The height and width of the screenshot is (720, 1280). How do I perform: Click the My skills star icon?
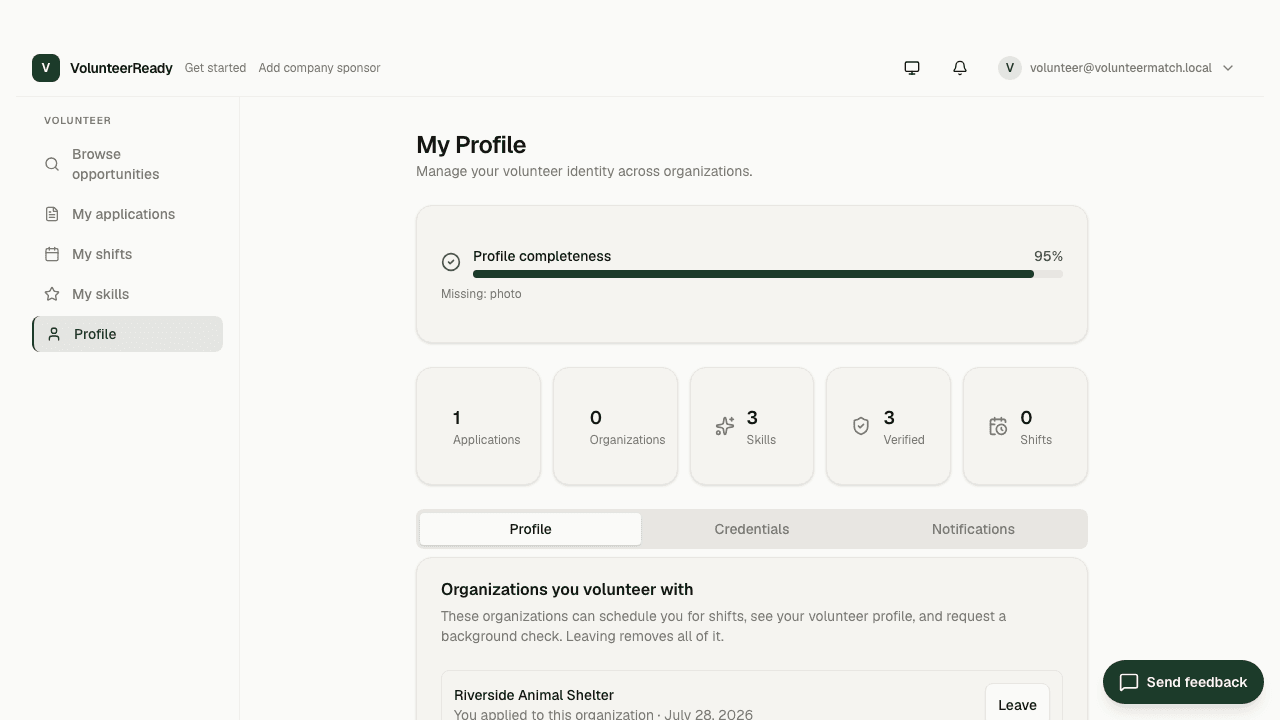52,294
